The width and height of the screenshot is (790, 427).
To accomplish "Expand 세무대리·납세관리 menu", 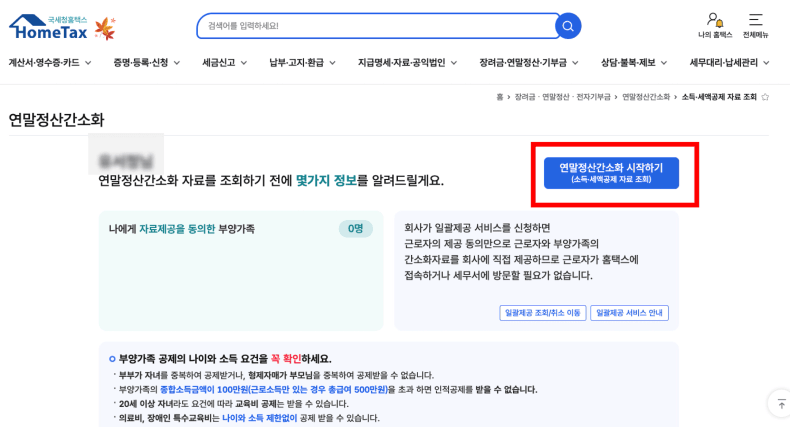I will click(729, 63).
